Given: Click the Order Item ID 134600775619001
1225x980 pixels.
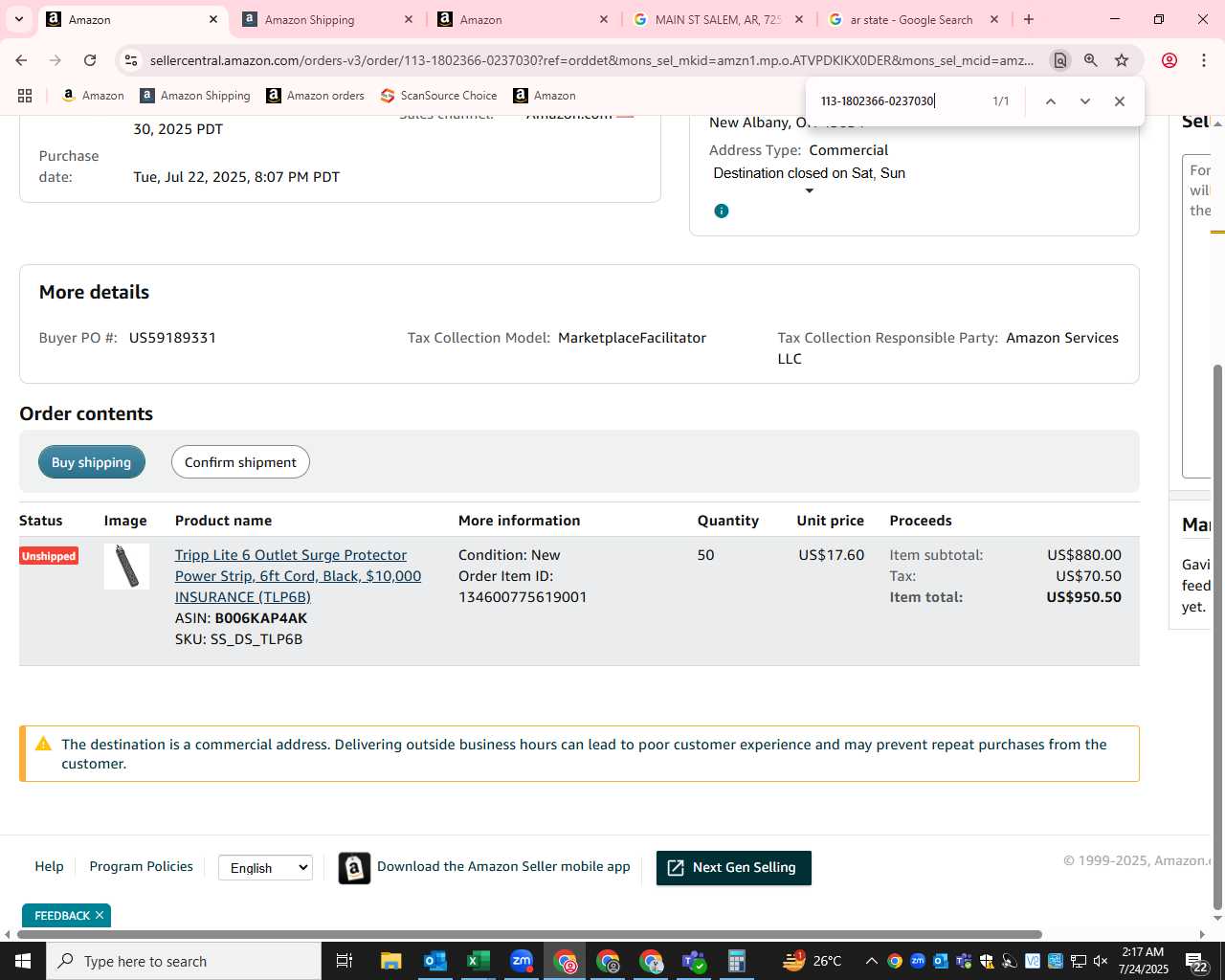Looking at the screenshot, I should coord(523,597).
